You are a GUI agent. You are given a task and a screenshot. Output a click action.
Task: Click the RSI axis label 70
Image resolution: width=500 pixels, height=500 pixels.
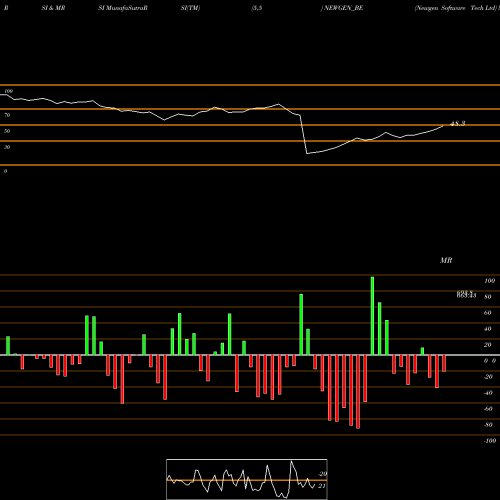tap(7, 115)
